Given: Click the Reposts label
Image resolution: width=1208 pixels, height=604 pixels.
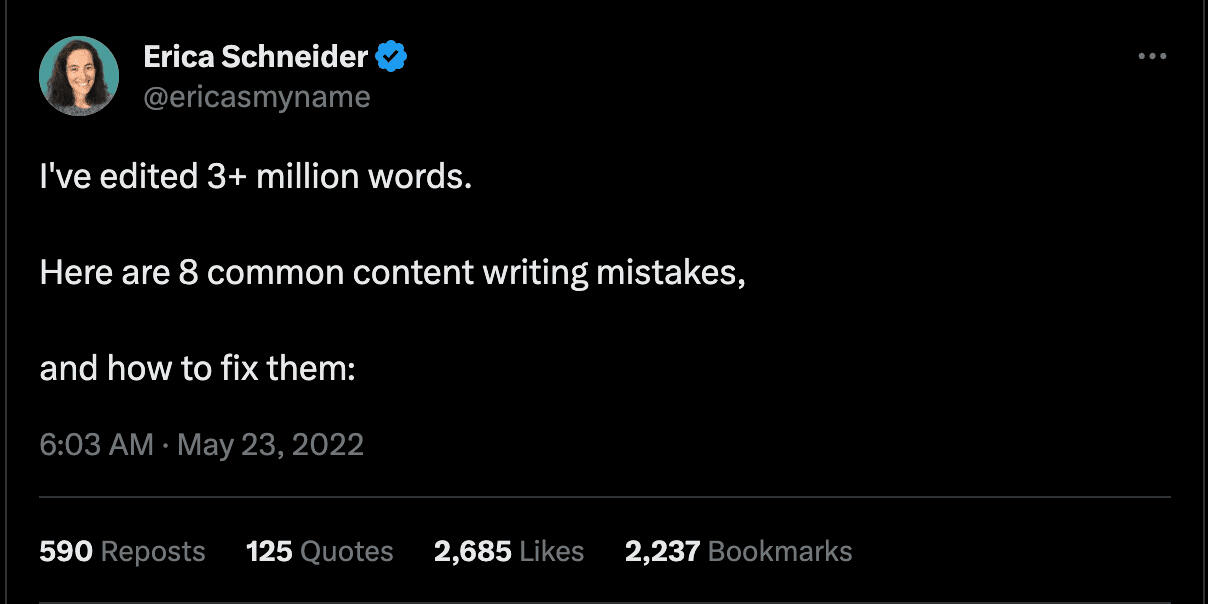Looking at the screenshot, I should click(153, 551).
